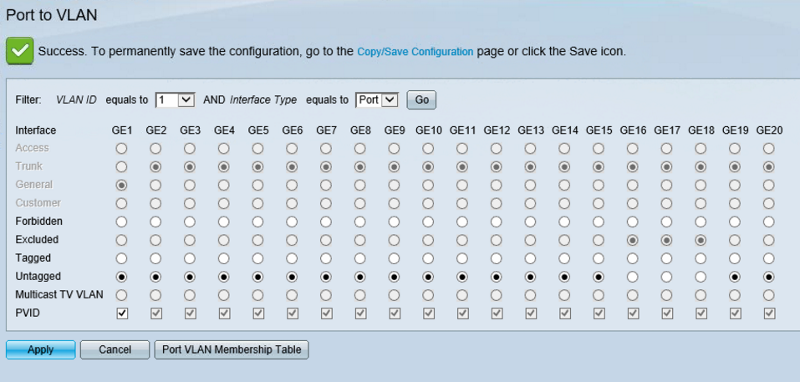Open the VLAN ID dropdown
Screen dimensions: 800x382
[175, 100]
